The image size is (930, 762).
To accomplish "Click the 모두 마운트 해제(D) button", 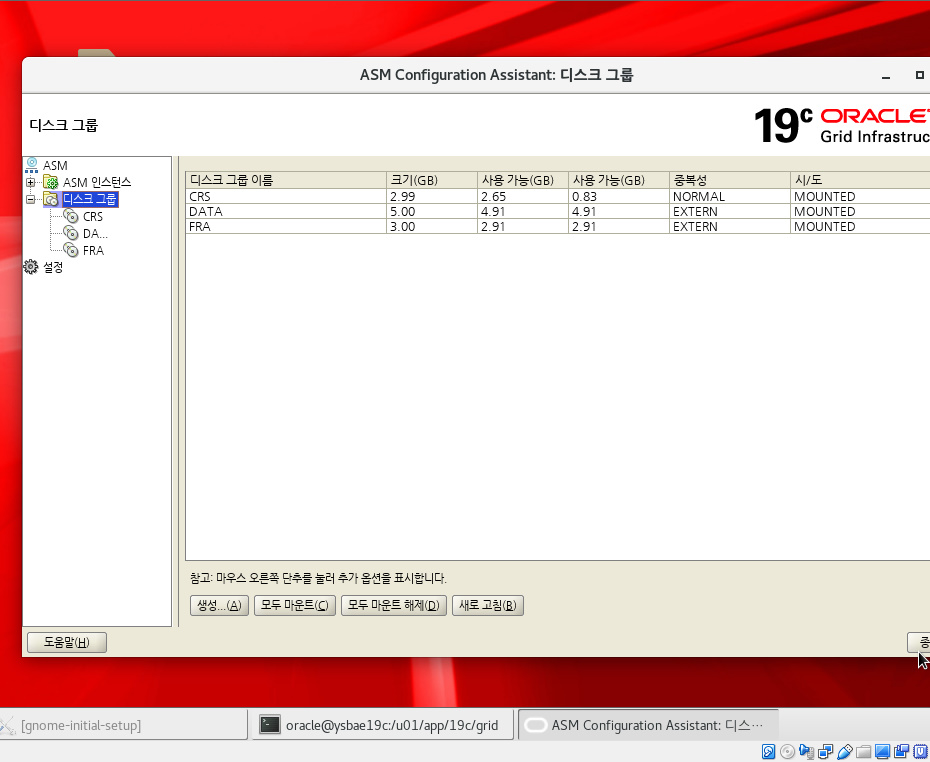I will click(x=394, y=605).
